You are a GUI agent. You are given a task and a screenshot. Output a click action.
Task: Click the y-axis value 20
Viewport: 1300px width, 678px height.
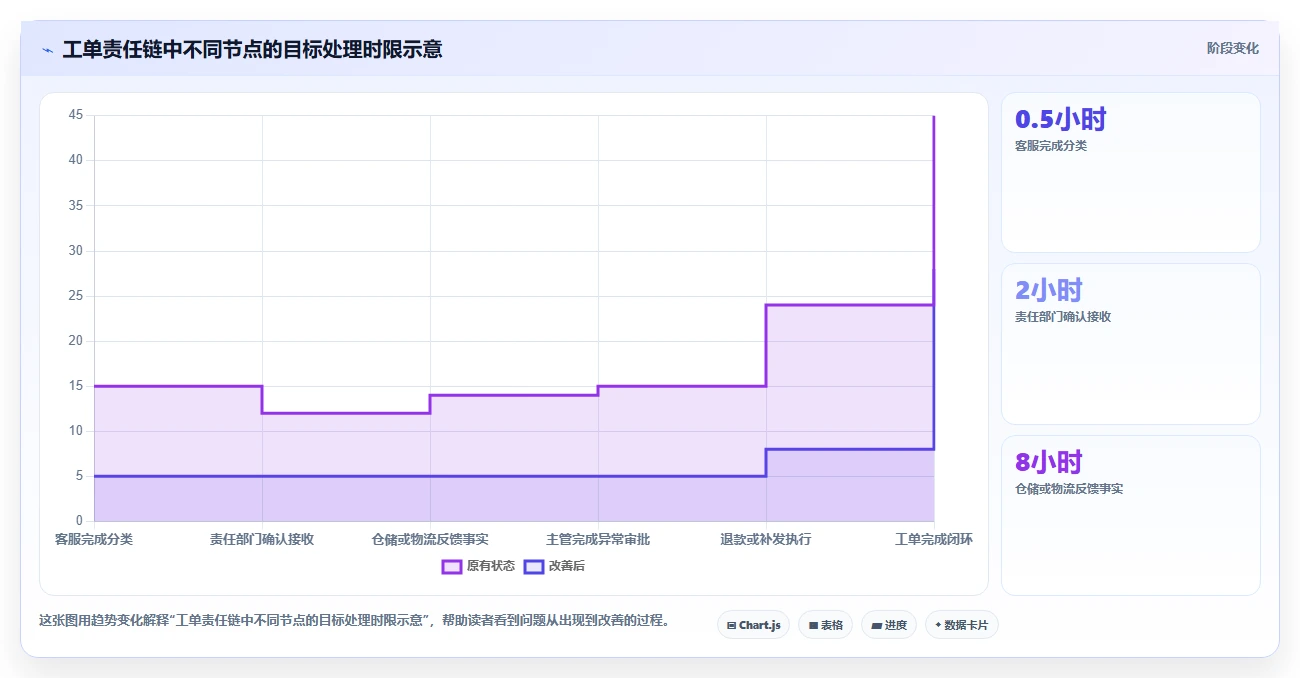76,341
